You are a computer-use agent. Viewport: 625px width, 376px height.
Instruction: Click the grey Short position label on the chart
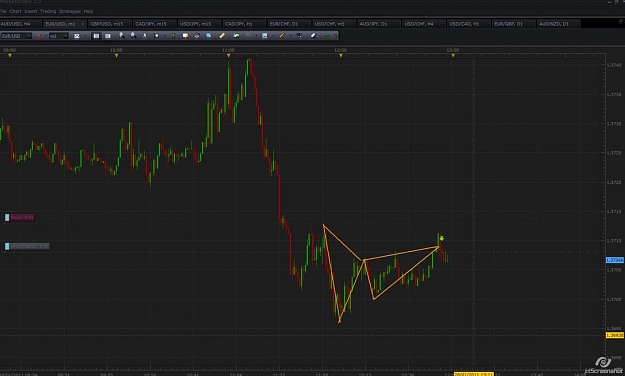(27, 246)
